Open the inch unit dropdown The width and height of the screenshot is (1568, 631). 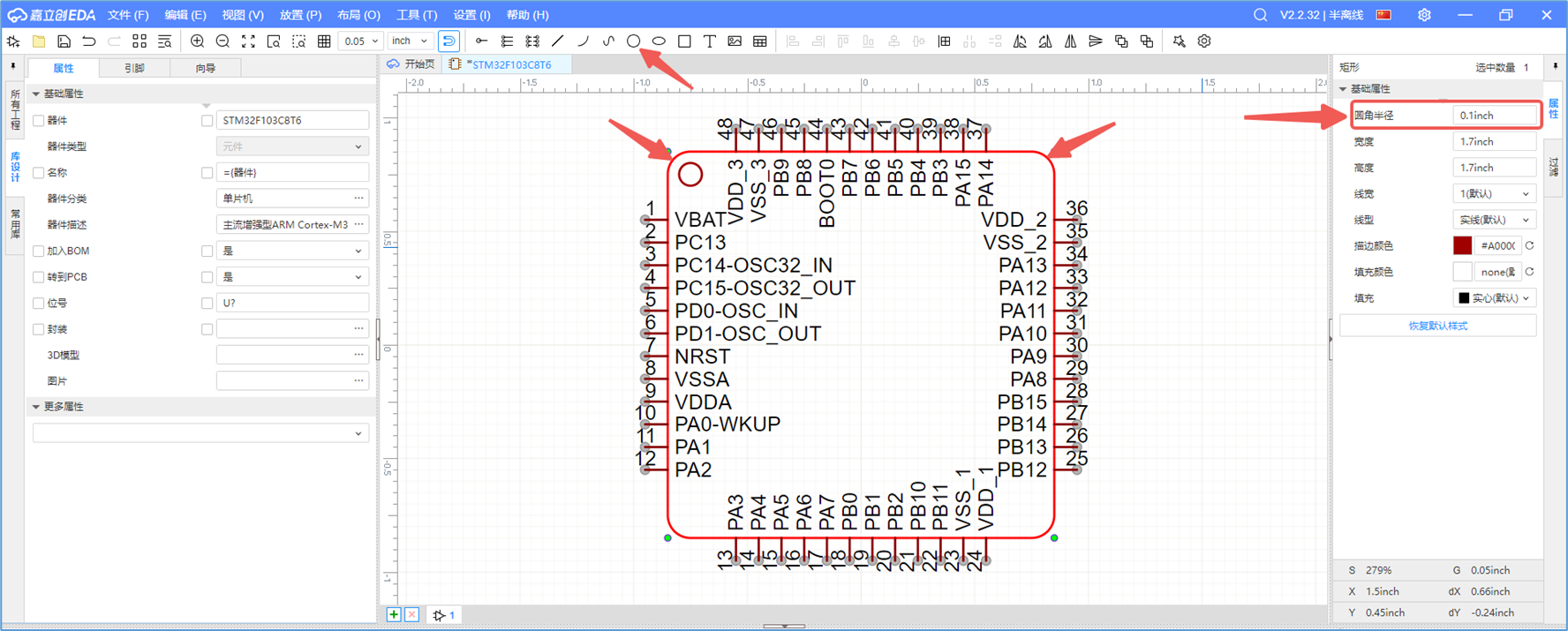tap(411, 41)
